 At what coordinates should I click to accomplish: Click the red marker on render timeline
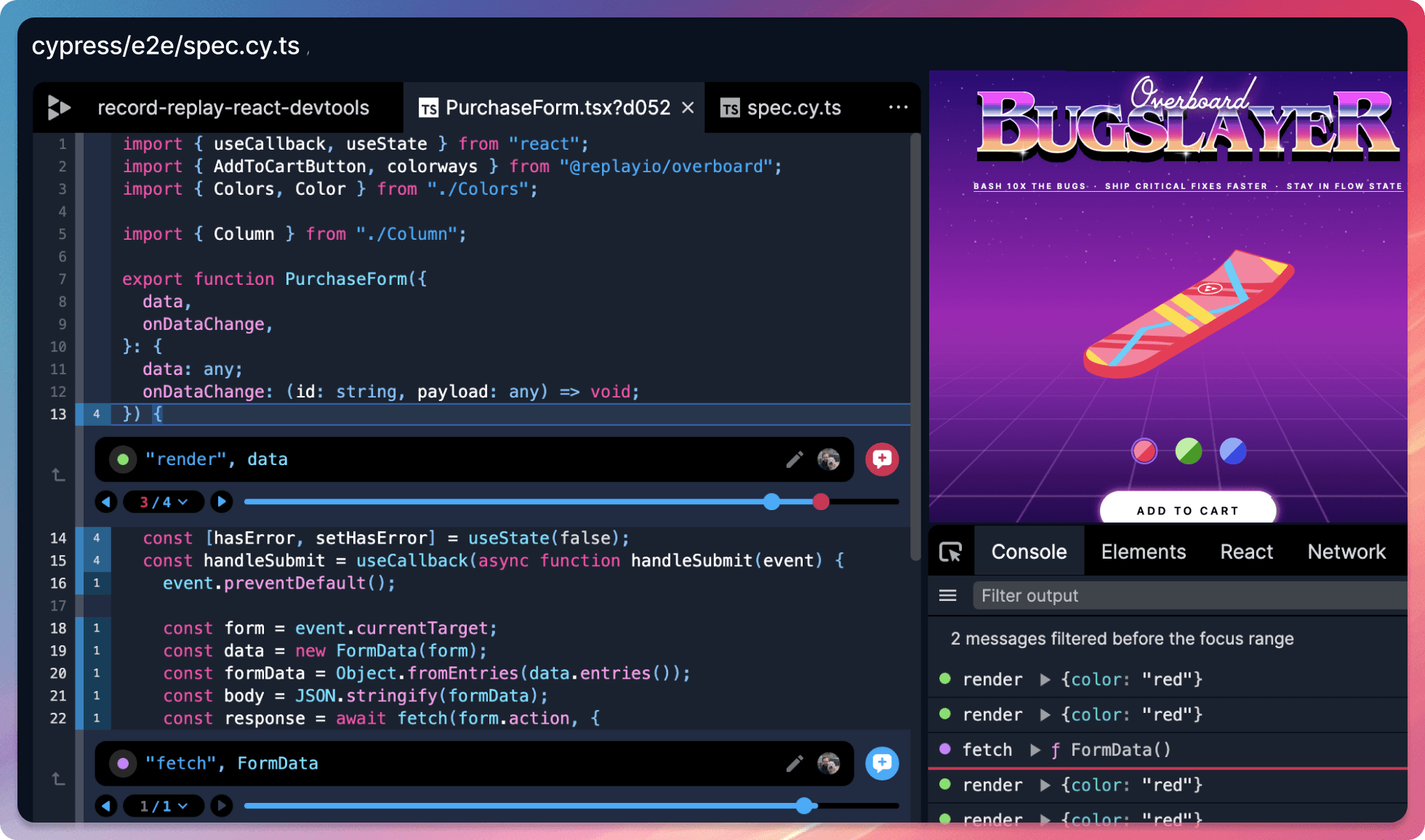coord(821,501)
